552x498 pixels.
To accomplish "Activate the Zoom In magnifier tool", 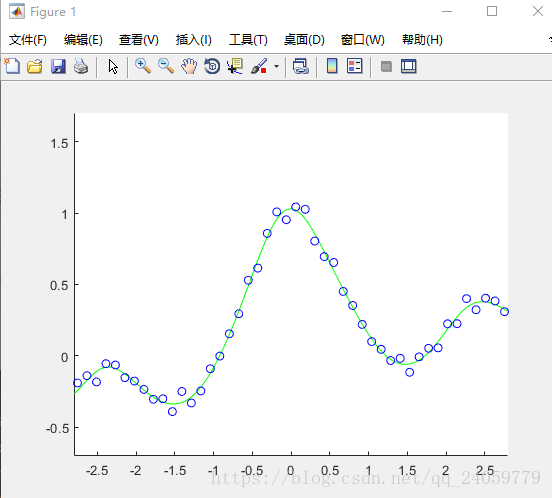I will tap(143, 66).
